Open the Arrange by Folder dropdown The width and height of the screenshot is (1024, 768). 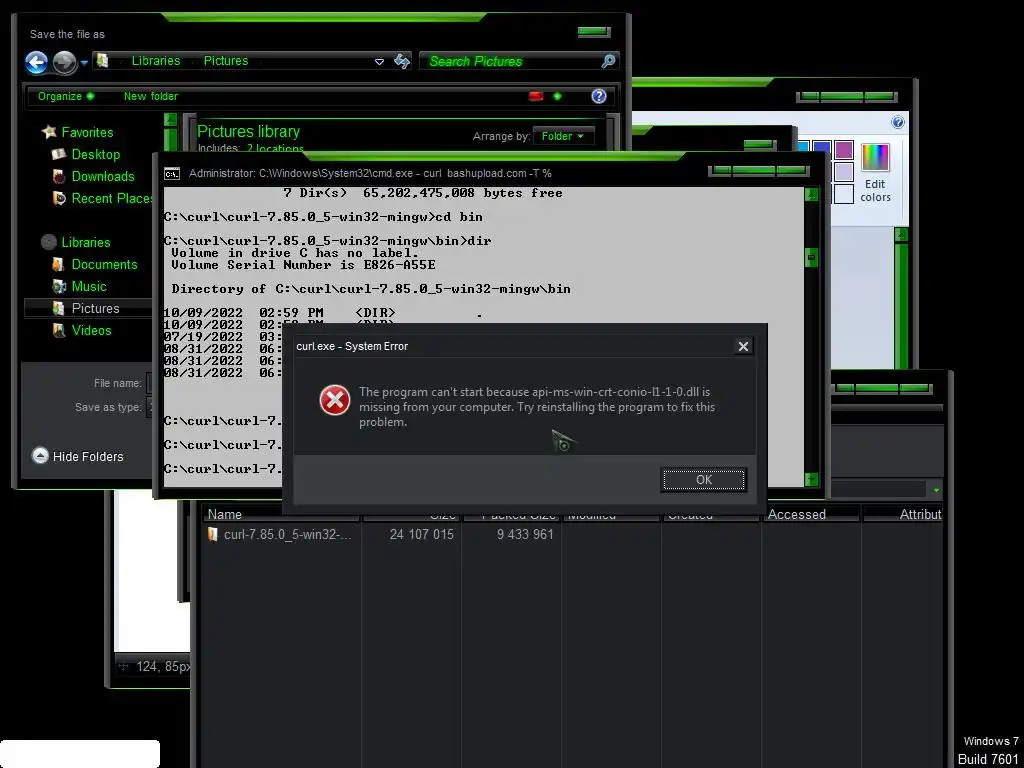click(563, 136)
